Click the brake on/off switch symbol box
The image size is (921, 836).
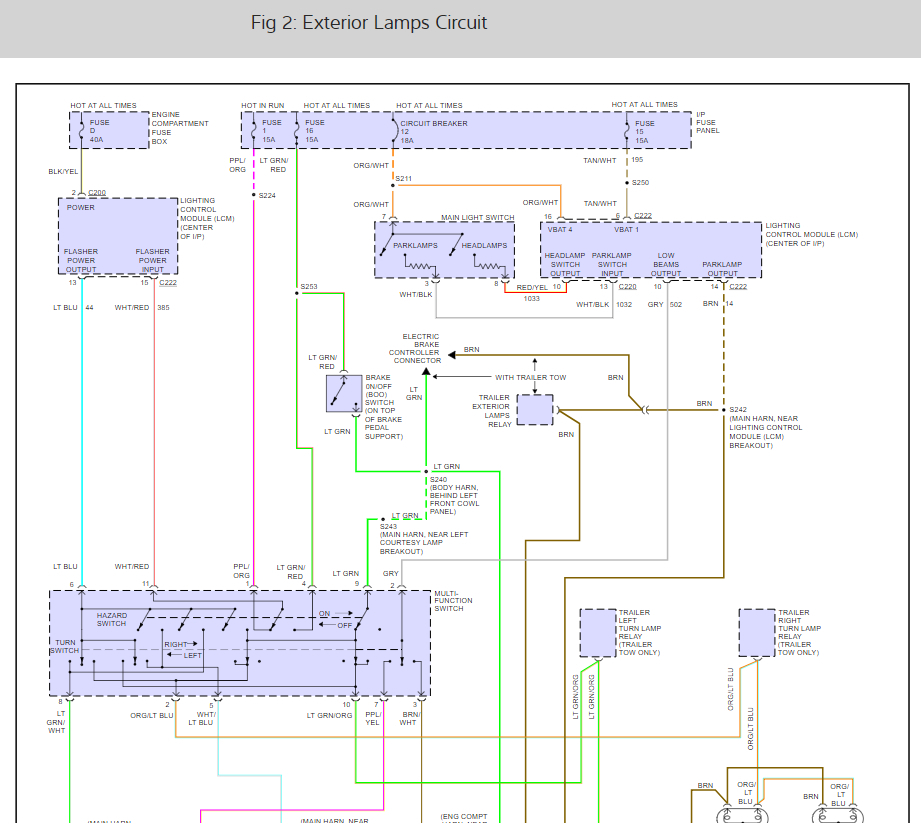[344, 394]
